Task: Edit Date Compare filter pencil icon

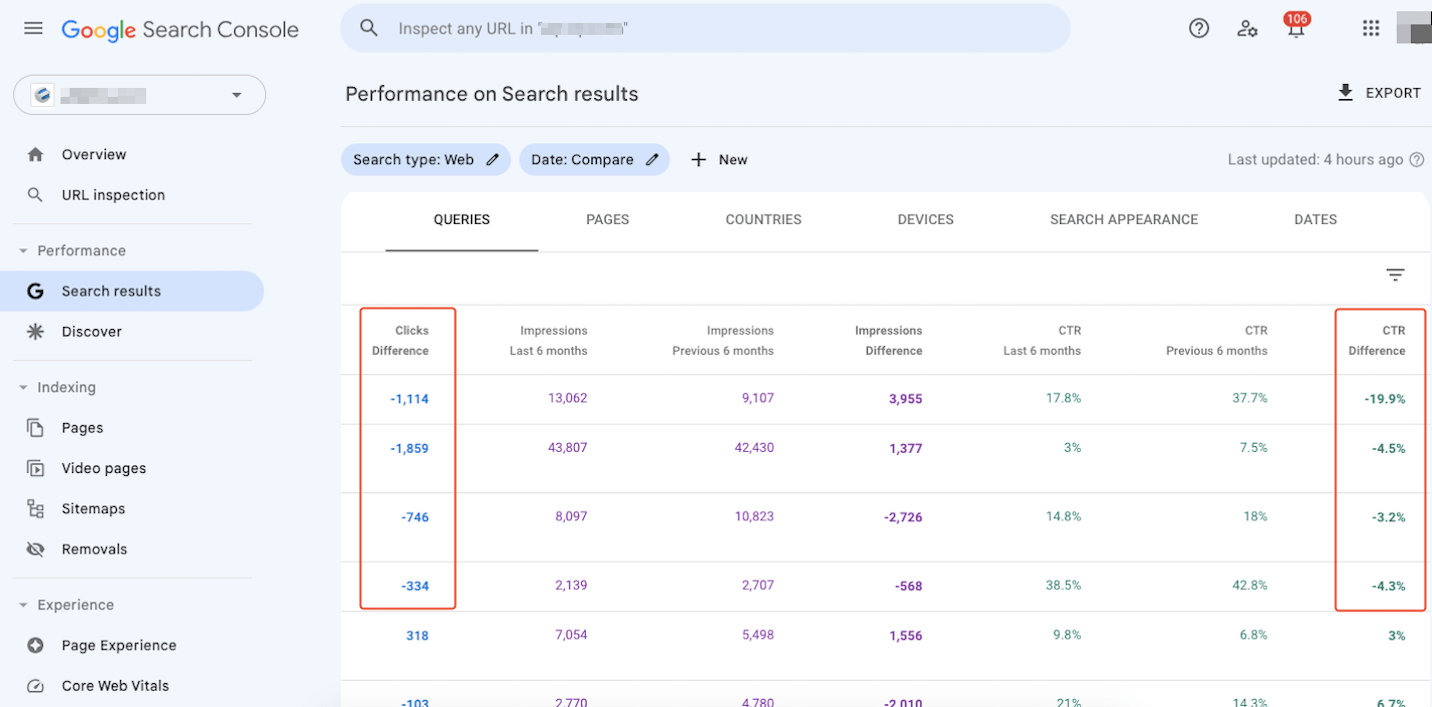Action: point(652,159)
